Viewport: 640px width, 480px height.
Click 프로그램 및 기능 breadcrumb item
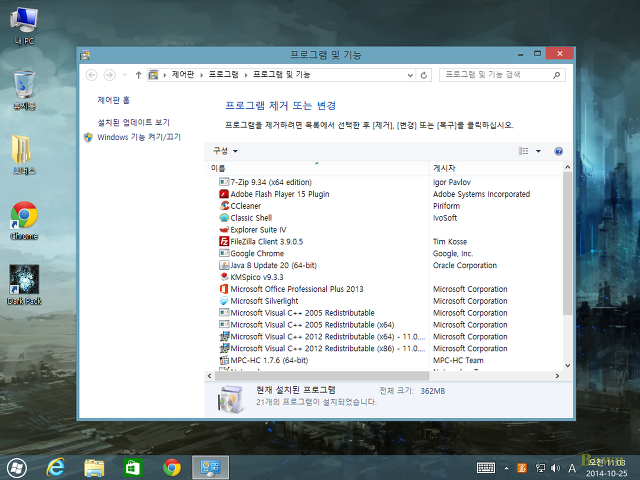click(x=282, y=75)
